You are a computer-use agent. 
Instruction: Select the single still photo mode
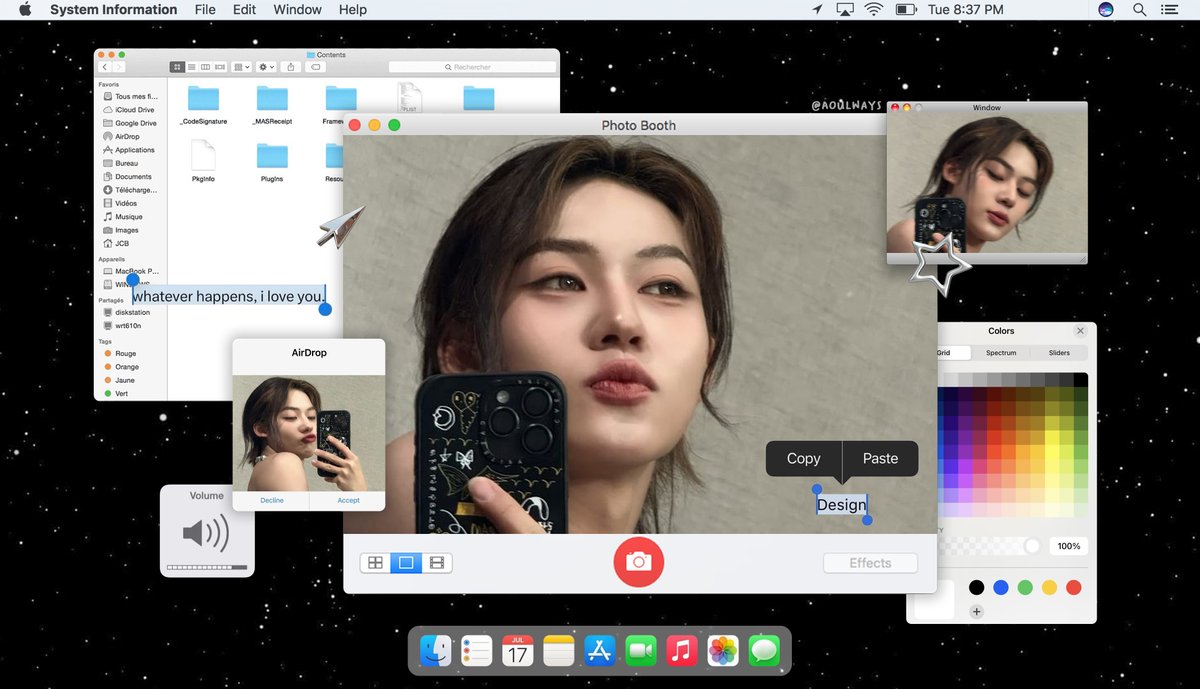pos(406,563)
